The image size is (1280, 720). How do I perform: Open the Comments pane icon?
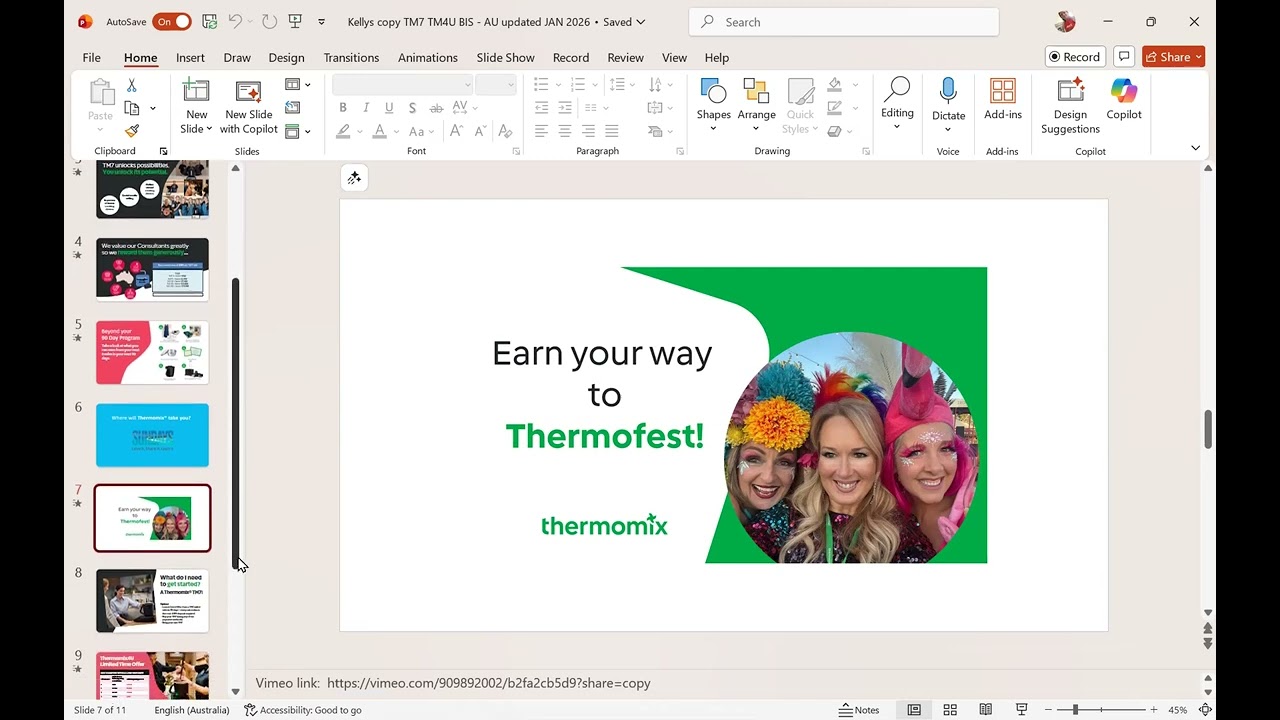(x=1123, y=57)
